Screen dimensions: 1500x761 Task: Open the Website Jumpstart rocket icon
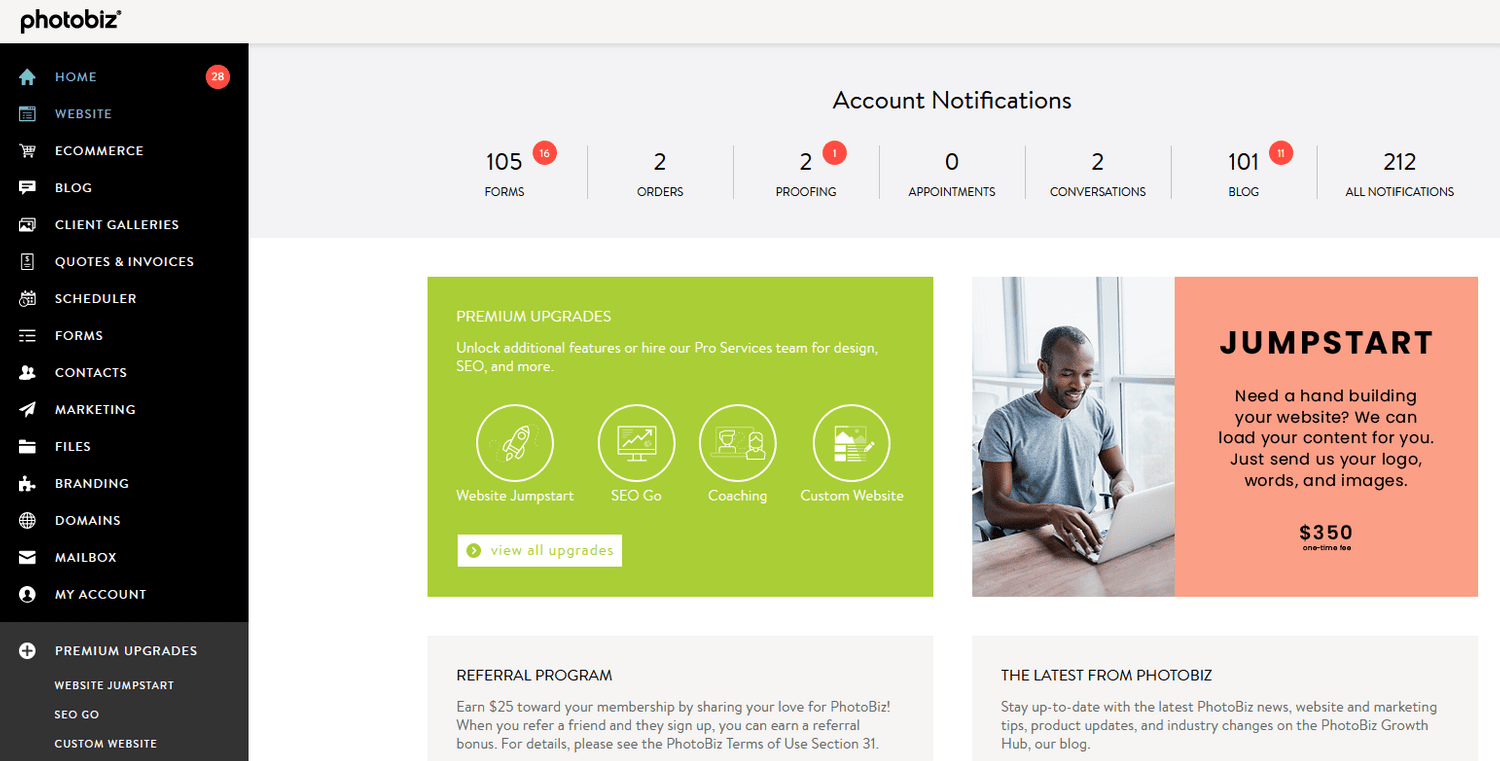515,442
